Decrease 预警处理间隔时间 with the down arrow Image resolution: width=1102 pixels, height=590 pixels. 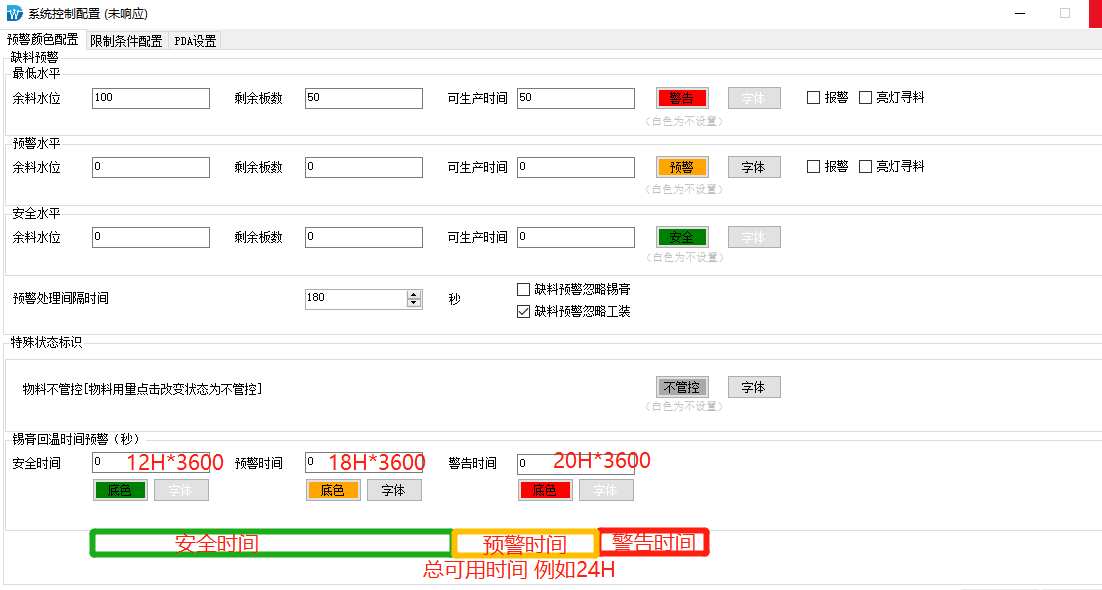414,302
